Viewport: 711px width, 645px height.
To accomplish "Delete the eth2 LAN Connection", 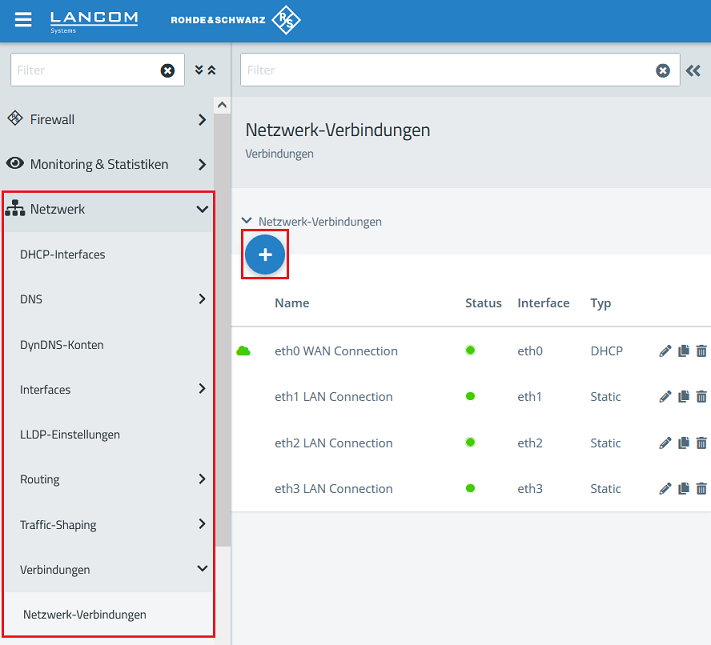I will [x=701, y=443].
